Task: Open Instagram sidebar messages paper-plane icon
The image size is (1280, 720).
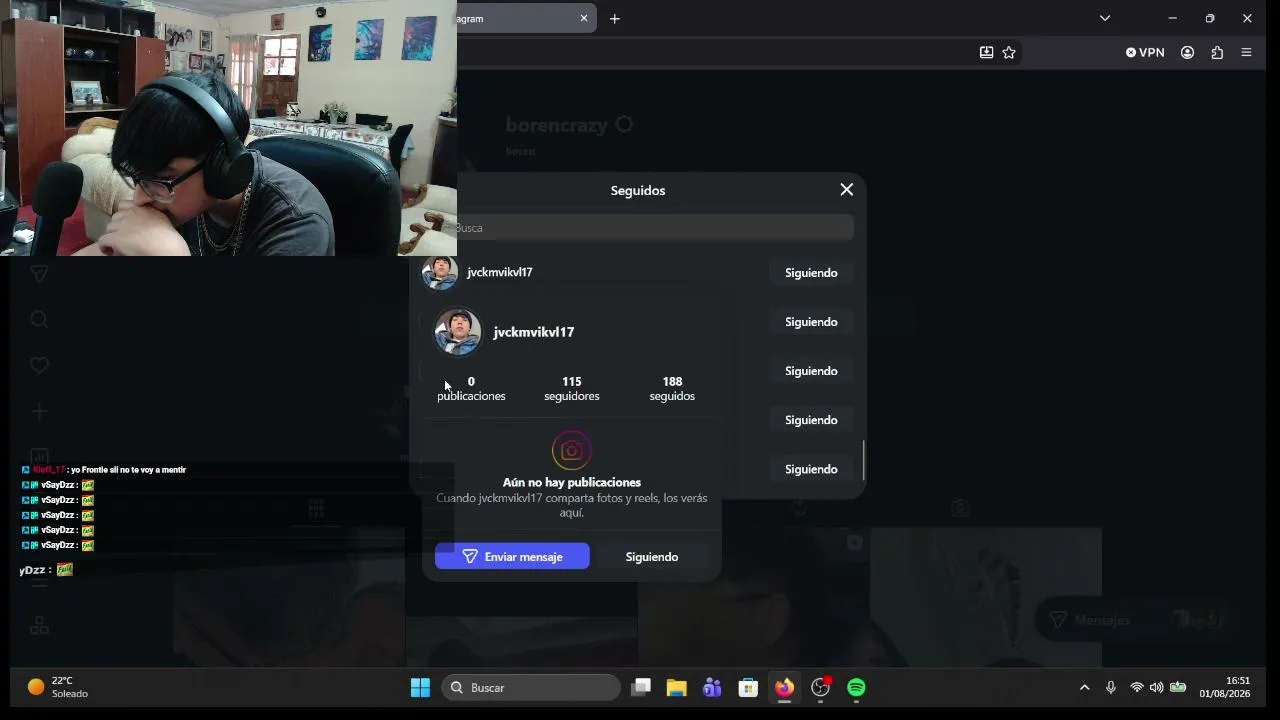Action: click(x=39, y=273)
